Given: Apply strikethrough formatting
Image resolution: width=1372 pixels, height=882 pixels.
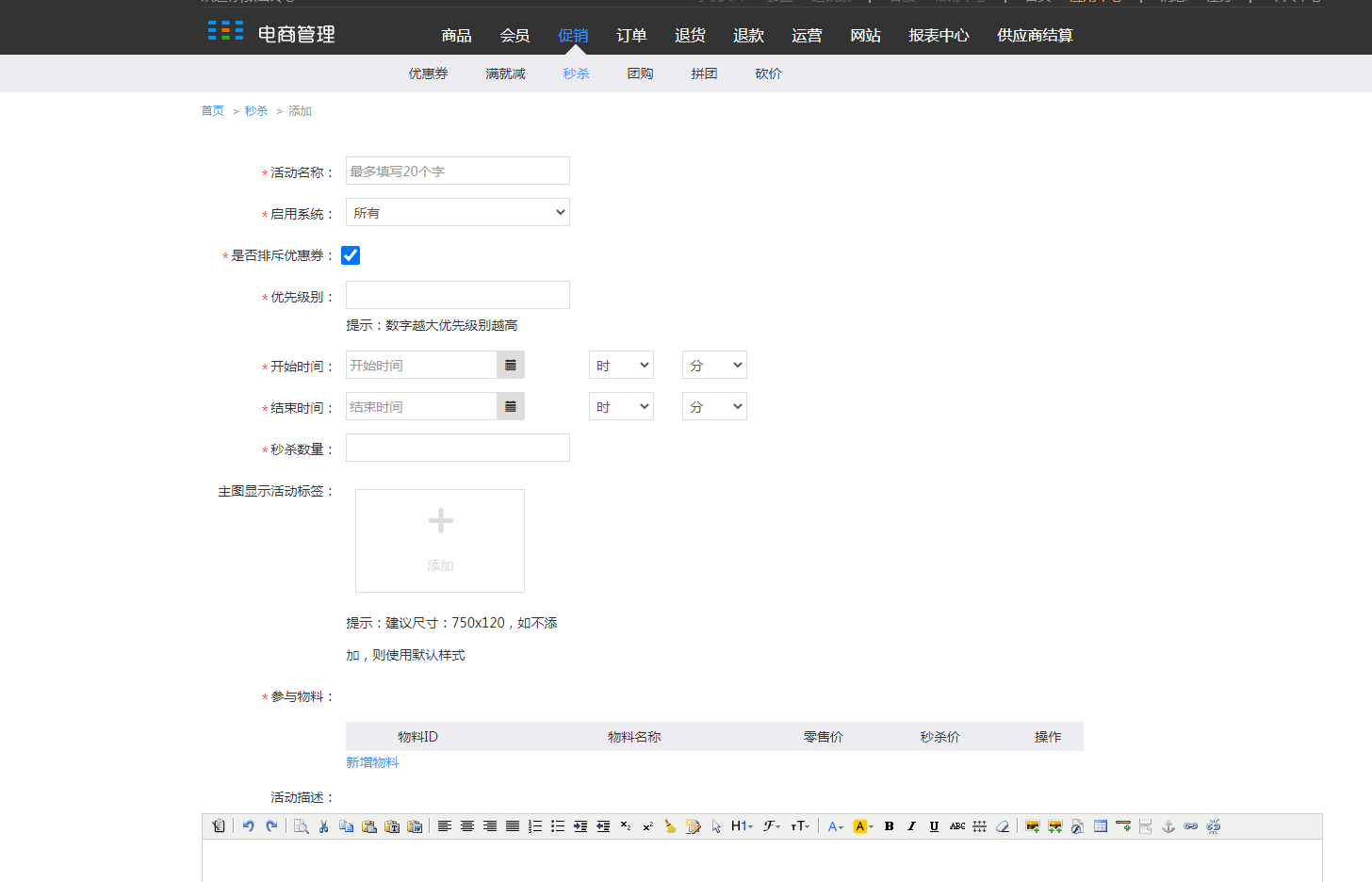Looking at the screenshot, I should click(957, 826).
